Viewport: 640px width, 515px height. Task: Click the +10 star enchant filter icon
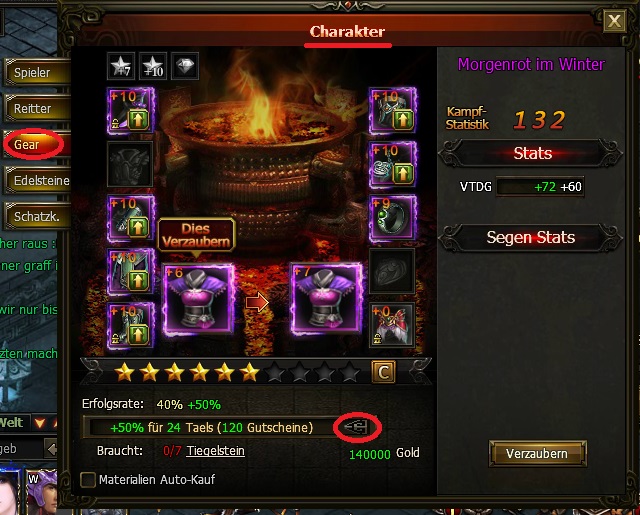point(153,66)
